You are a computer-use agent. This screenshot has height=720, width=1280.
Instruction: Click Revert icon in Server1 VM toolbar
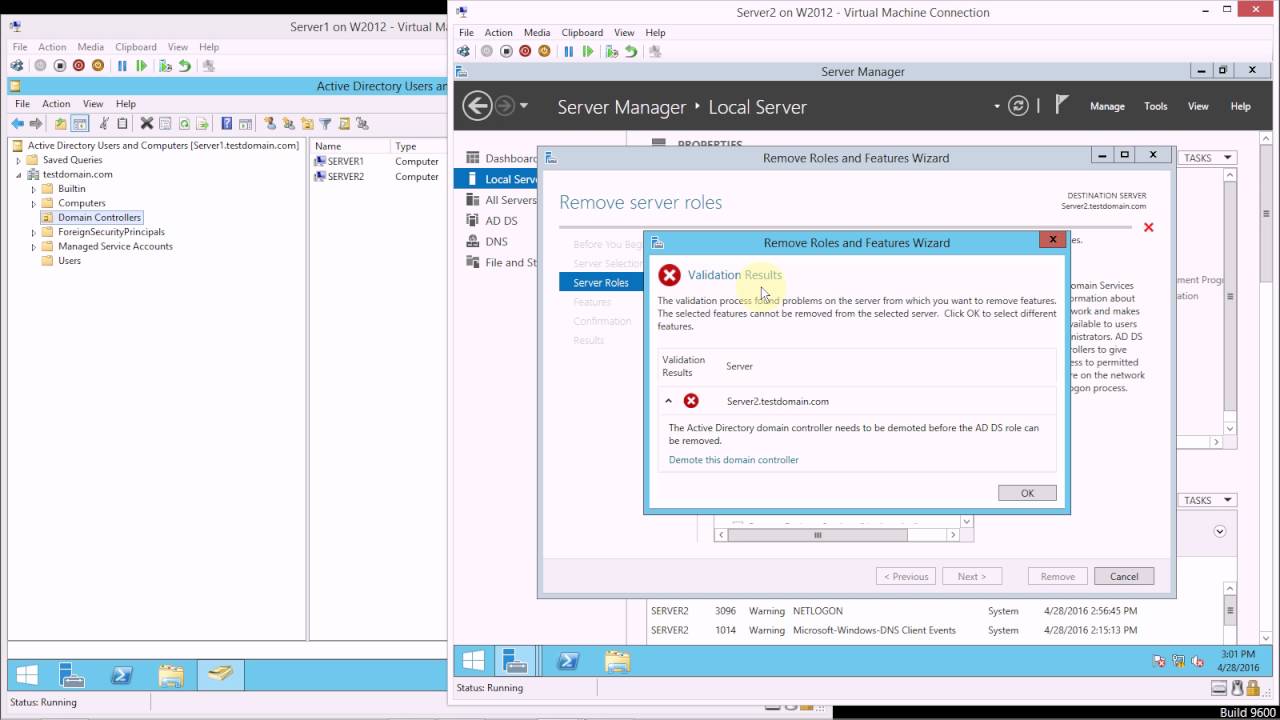tap(185, 65)
